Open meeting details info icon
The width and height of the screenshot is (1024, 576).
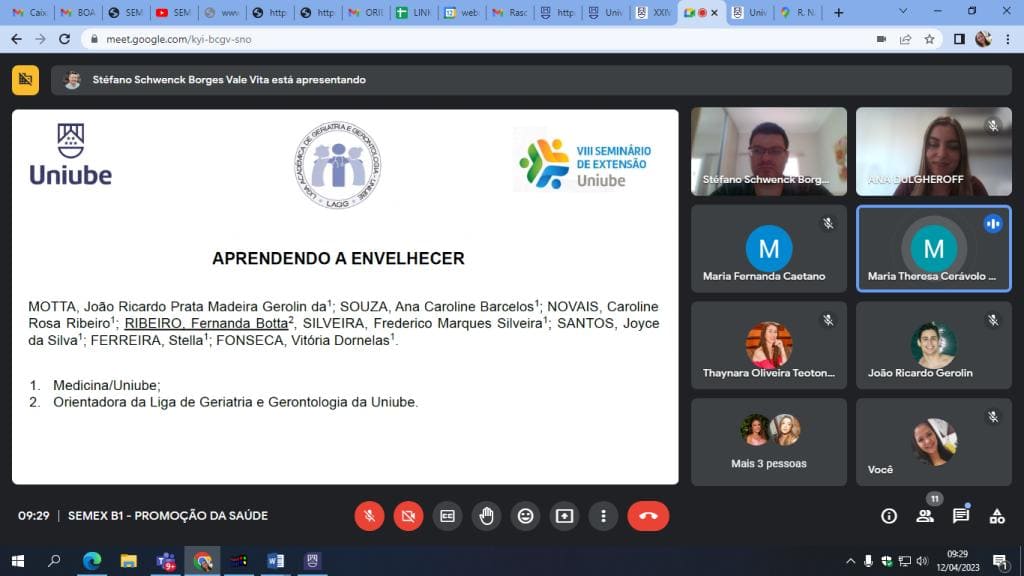click(x=889, y=516)
